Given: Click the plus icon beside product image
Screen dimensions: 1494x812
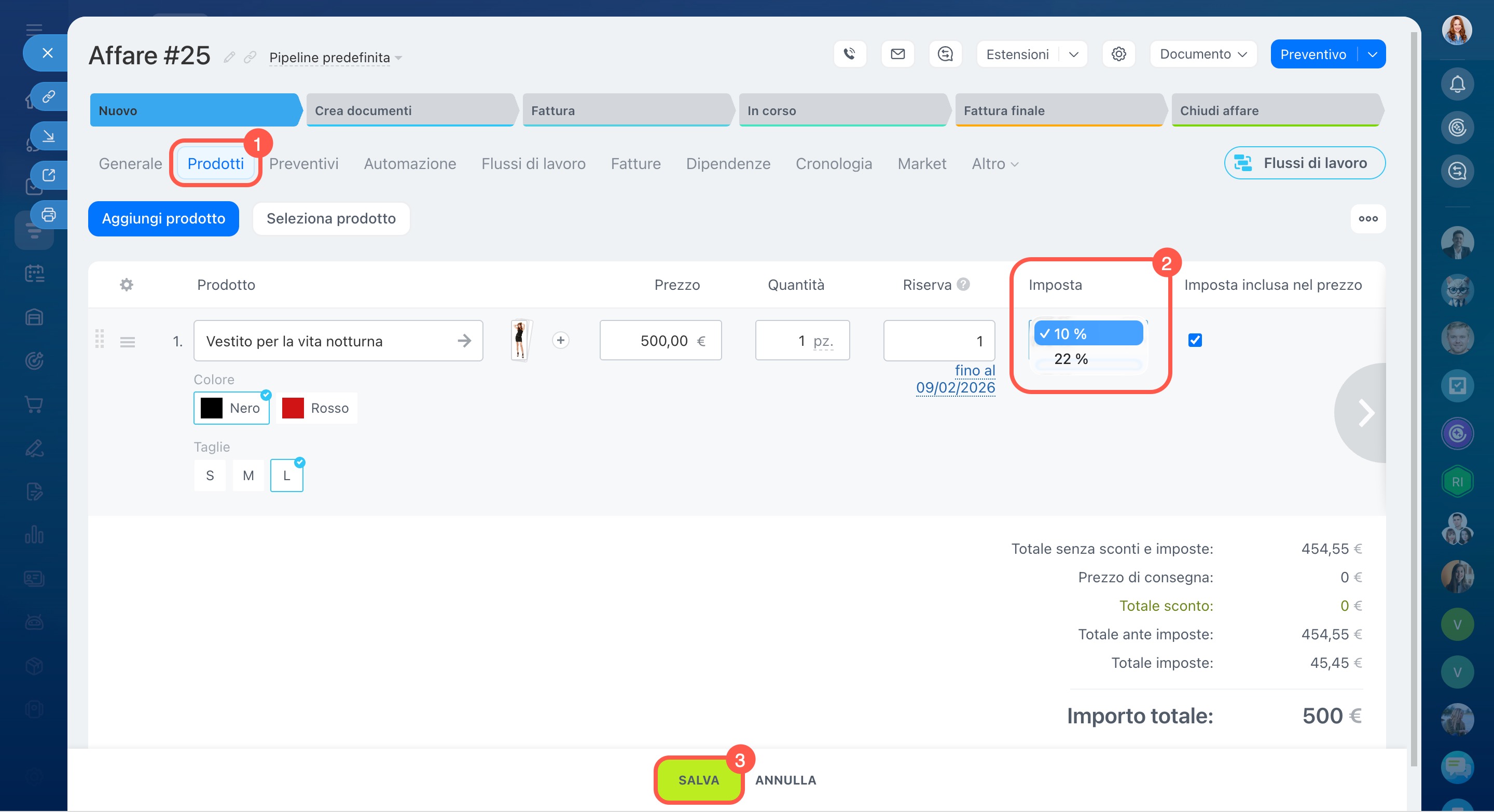Looking at the screenshot, I should pyautogui.click(x=560, y=340).
